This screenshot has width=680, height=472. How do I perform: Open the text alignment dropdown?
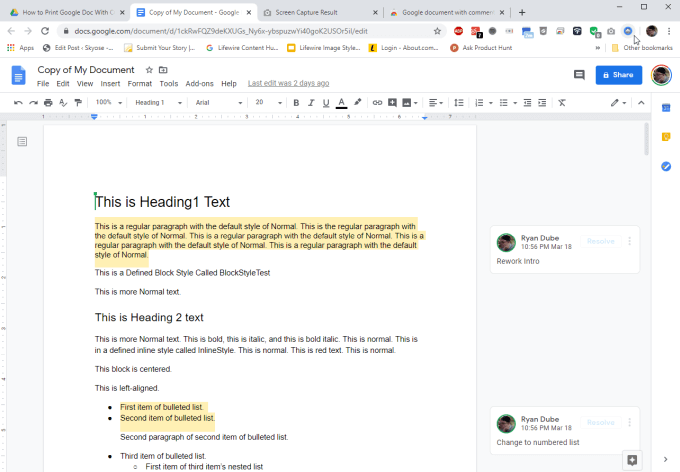pyautogui.click(x=435, y=103)
